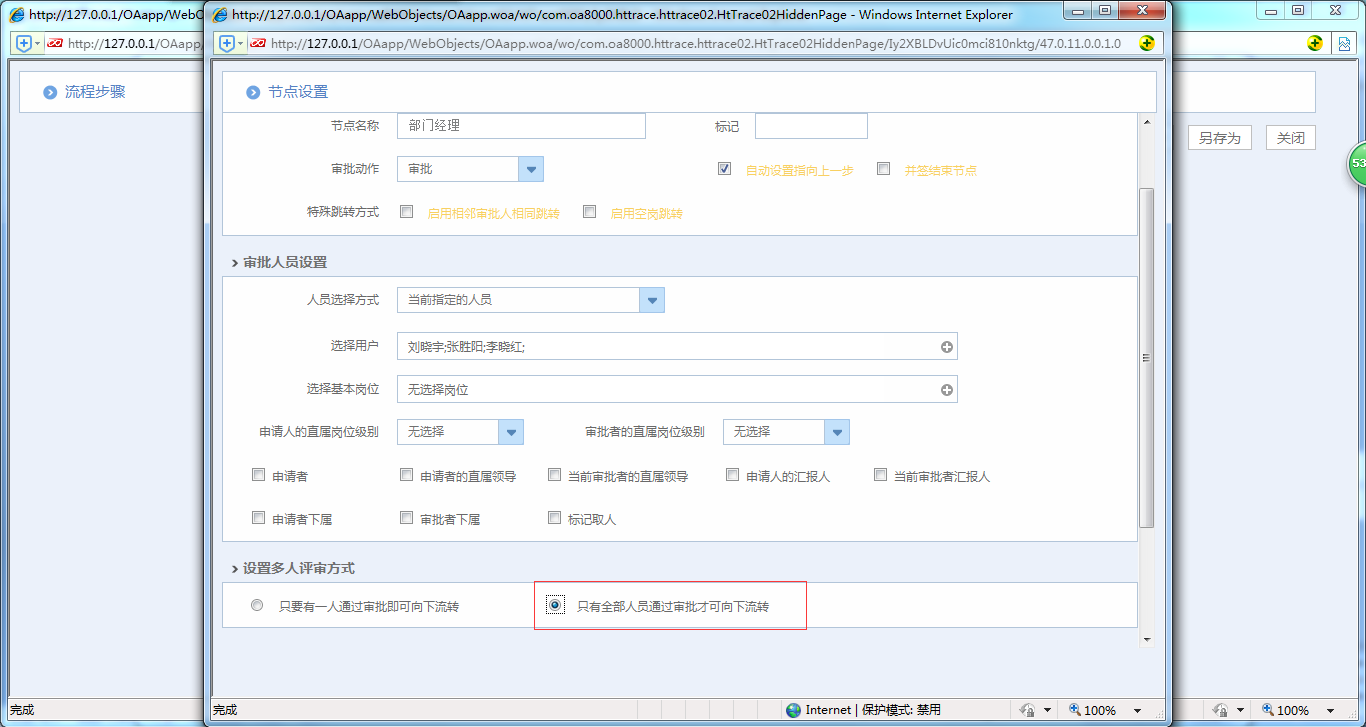This screenshot has height=727, width=1366.
Task: Tick the 申请者 checkbox
Action: pyautogui.click(x=258, y=475)
